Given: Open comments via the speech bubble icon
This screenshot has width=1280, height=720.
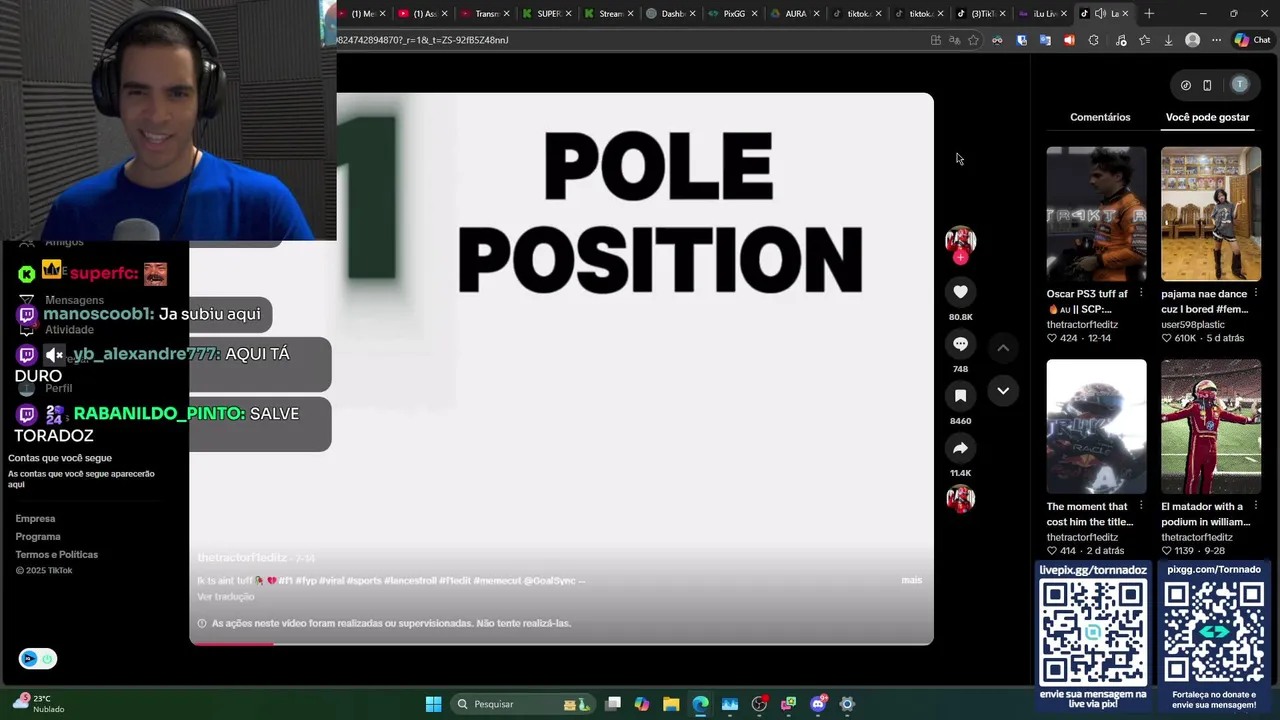Looking at the screenshot, I should 960,344.
